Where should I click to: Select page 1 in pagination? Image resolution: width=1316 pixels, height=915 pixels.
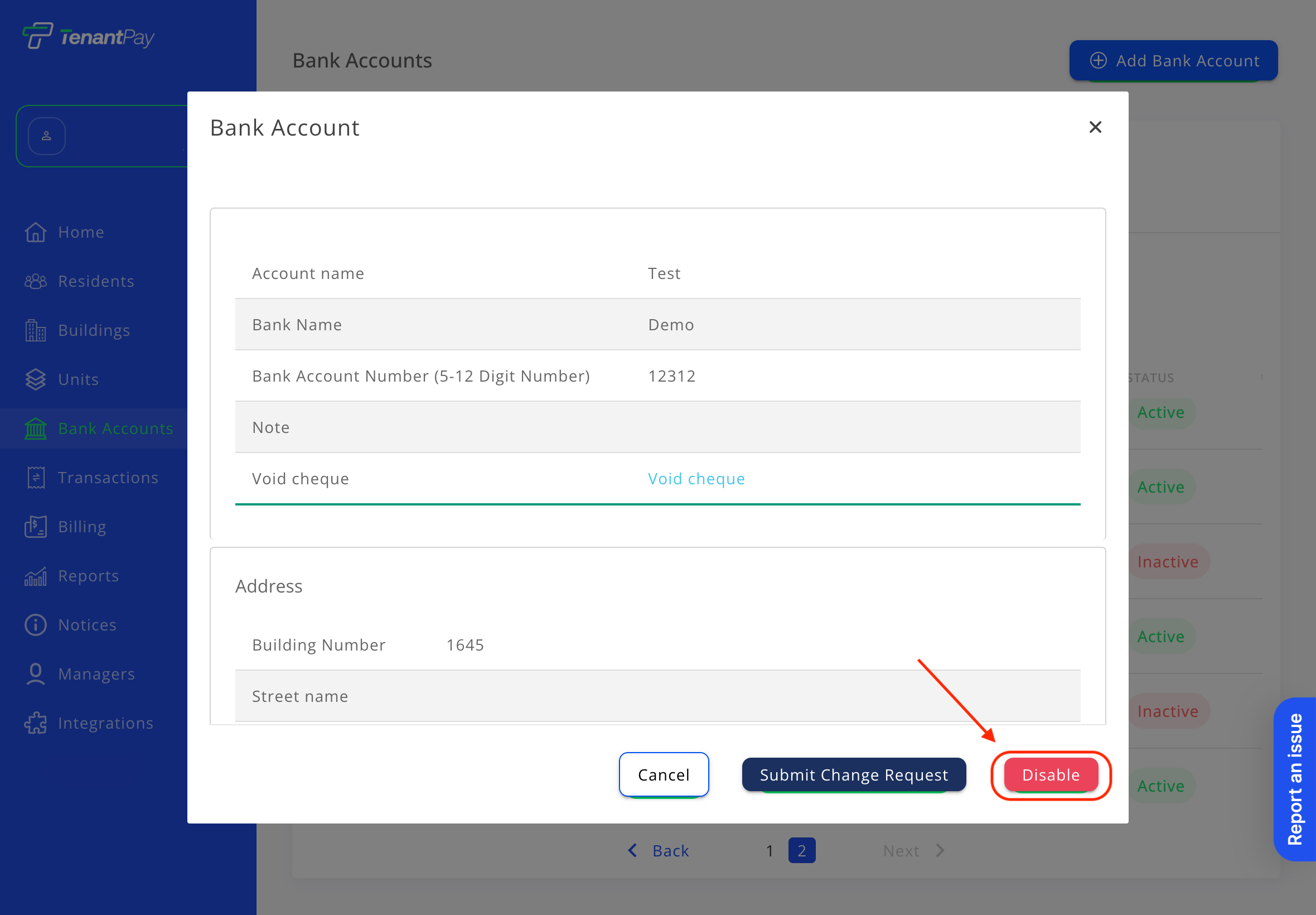coord(770,851)
